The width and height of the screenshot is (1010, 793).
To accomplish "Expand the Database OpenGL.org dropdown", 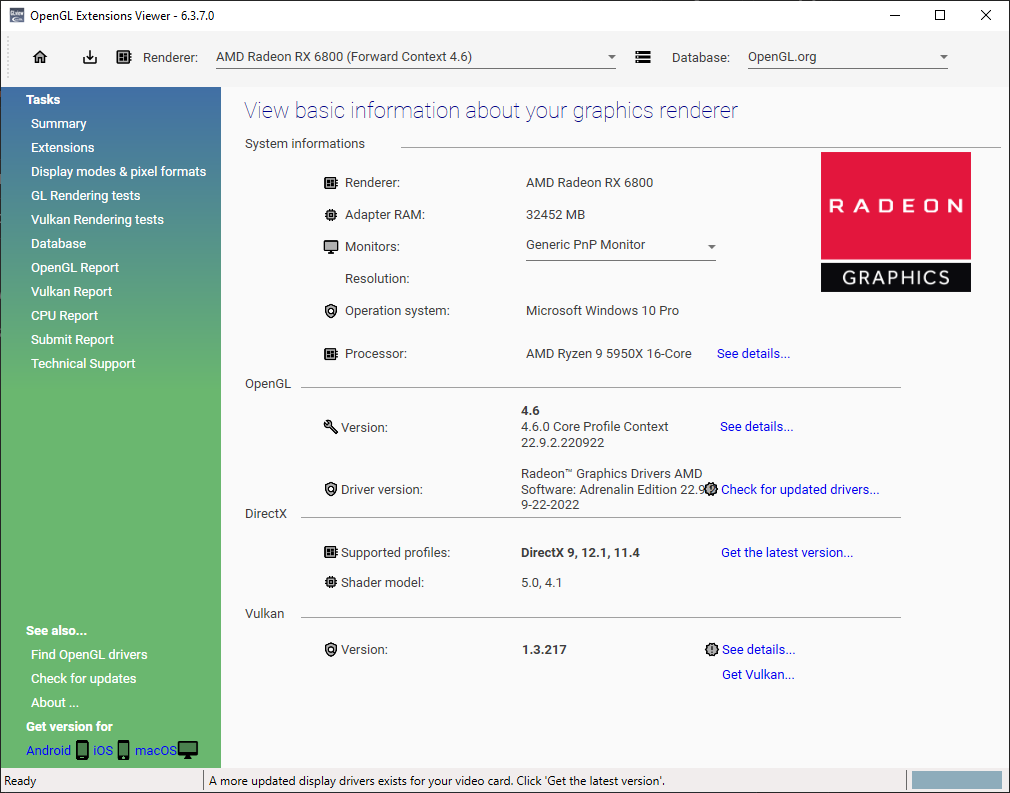I will tap(848, 57).
